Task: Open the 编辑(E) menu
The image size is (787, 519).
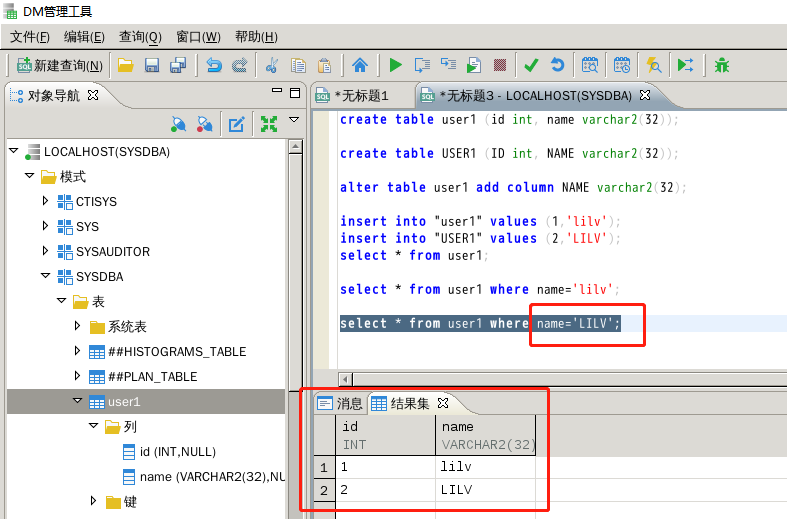Action: [x=84, y=37]
